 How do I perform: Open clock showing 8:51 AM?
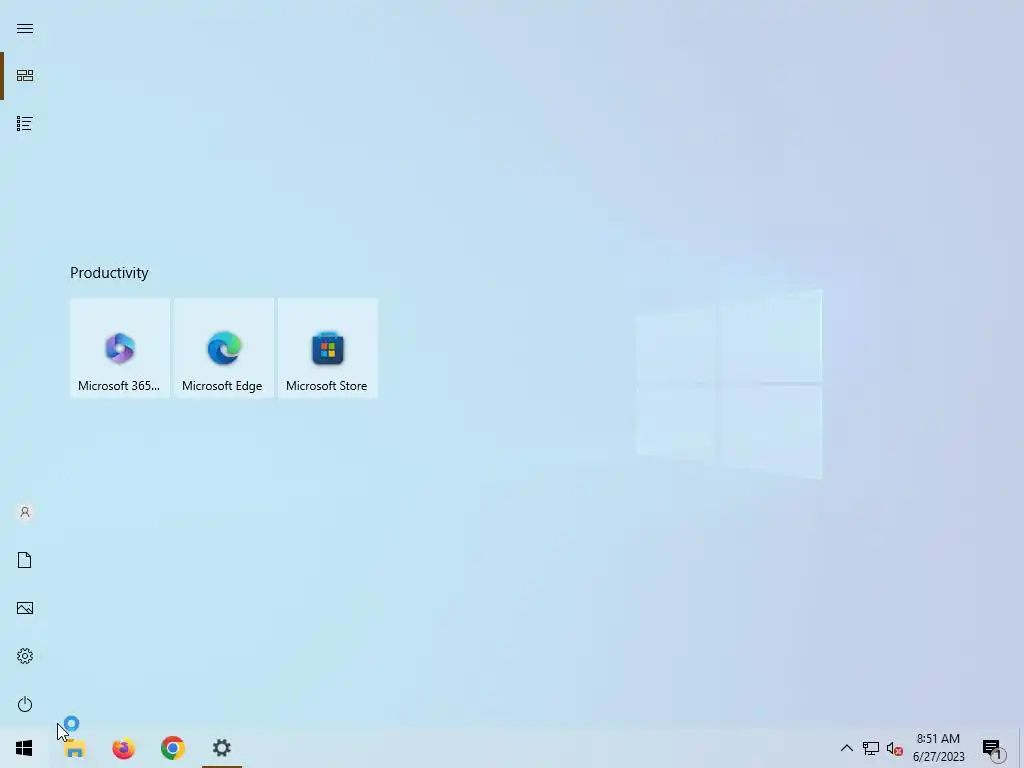[x=938, y=748]
